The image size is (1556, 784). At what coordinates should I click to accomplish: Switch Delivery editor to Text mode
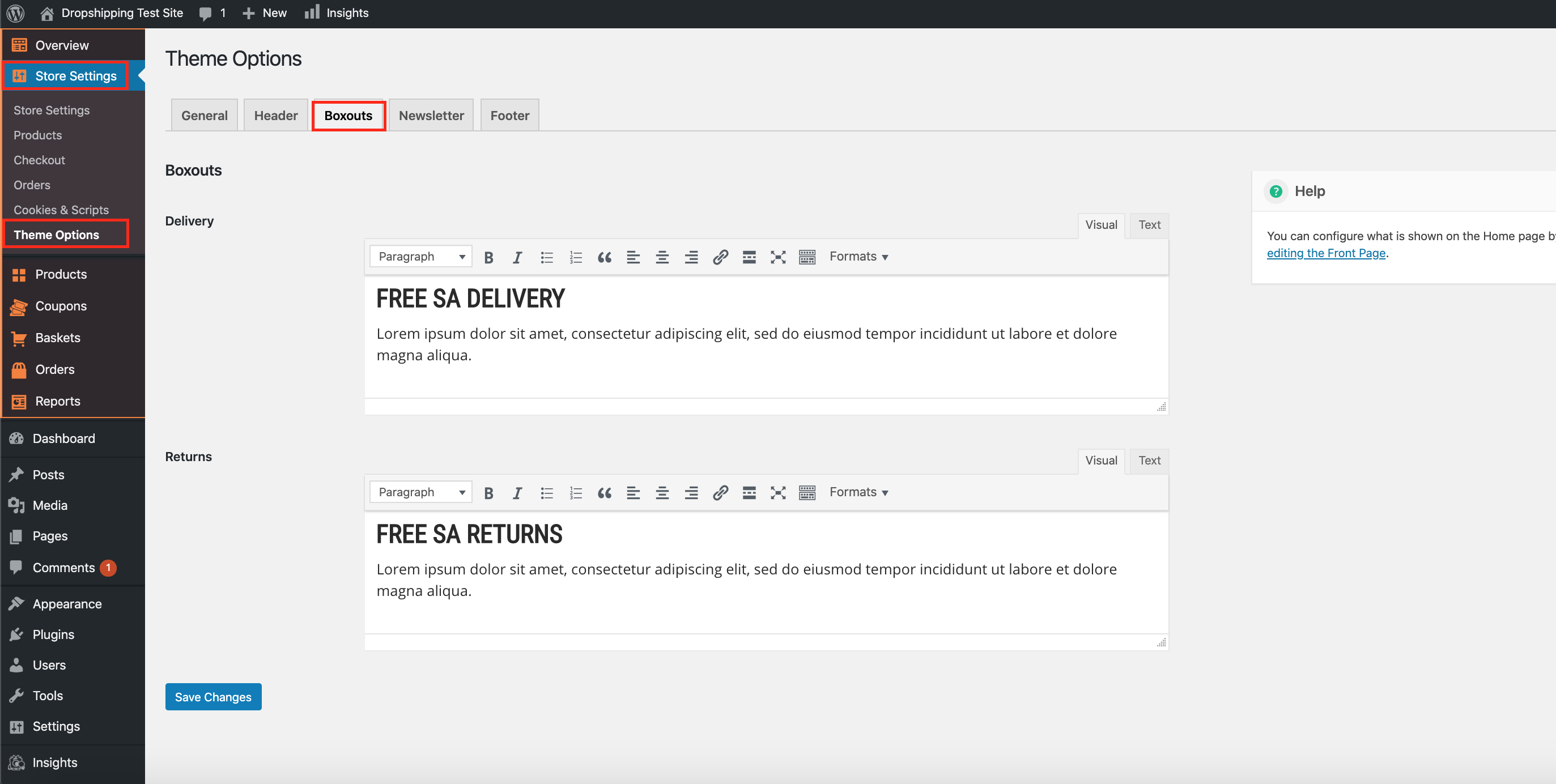(x=1149, y=225)
